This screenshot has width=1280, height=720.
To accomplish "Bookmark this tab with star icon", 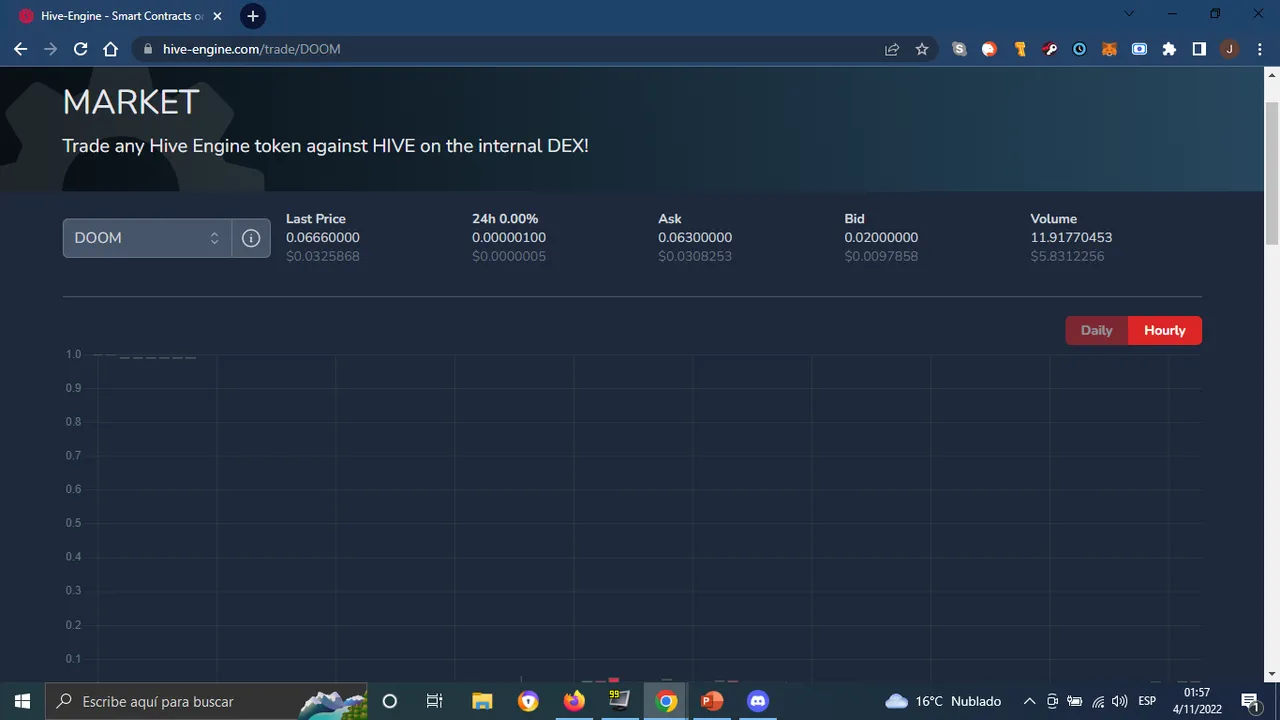I will click(x=922, y=49).
